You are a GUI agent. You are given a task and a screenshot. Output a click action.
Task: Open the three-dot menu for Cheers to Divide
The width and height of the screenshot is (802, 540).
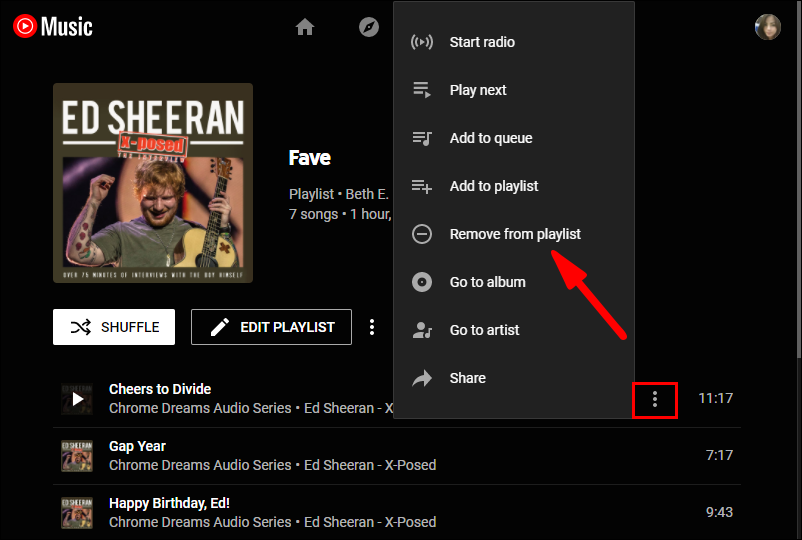pyautogui.click(x=655, y=399)
